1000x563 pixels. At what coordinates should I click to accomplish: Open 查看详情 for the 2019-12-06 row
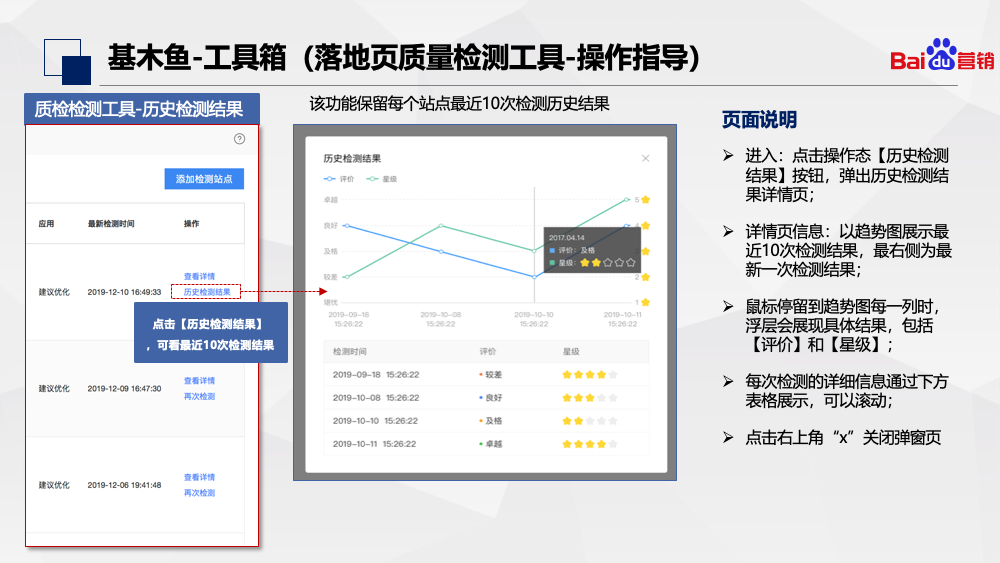[x=199, y=477]
